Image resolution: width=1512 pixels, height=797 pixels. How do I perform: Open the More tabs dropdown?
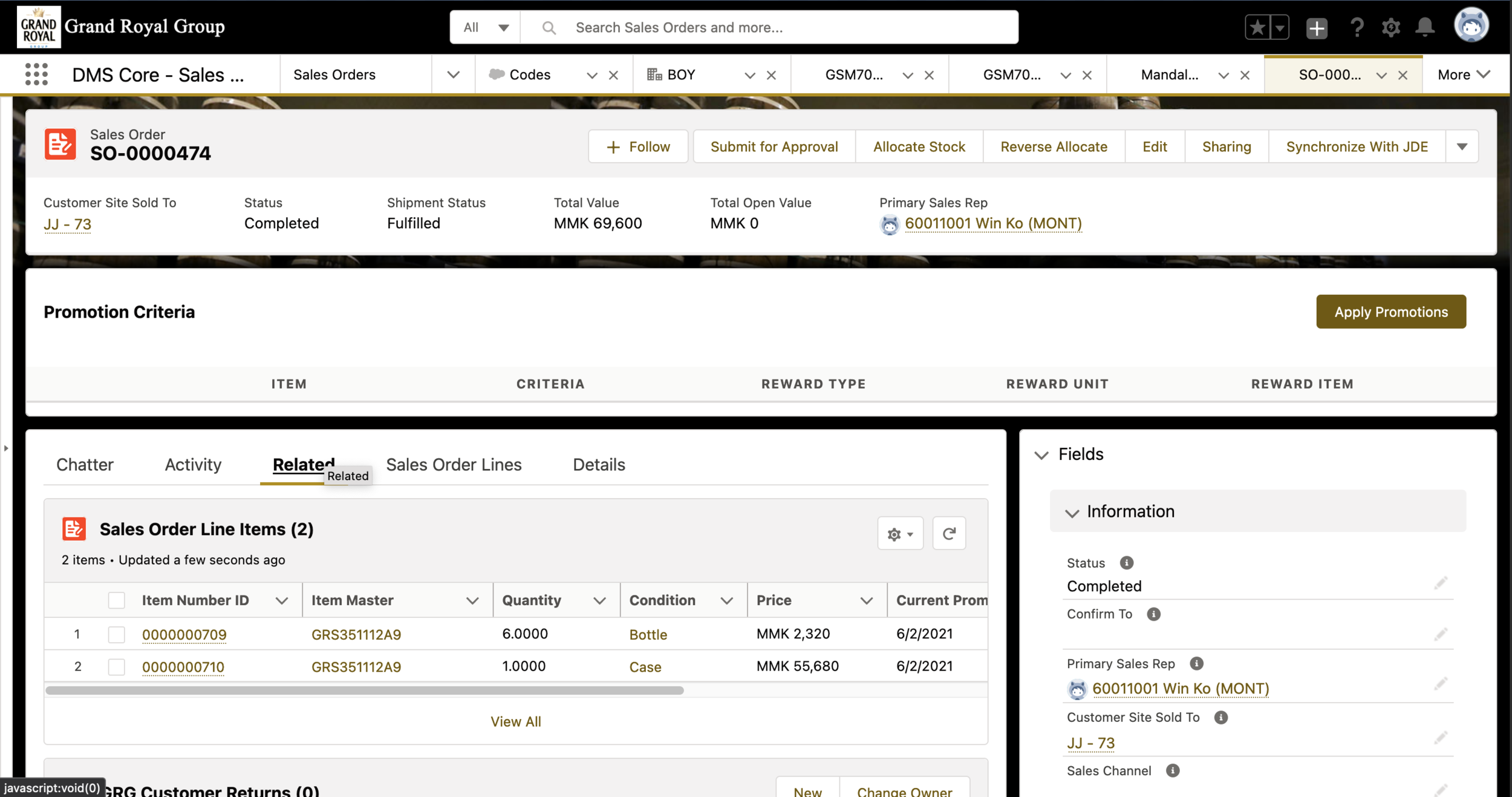[x=1464, y=74]
